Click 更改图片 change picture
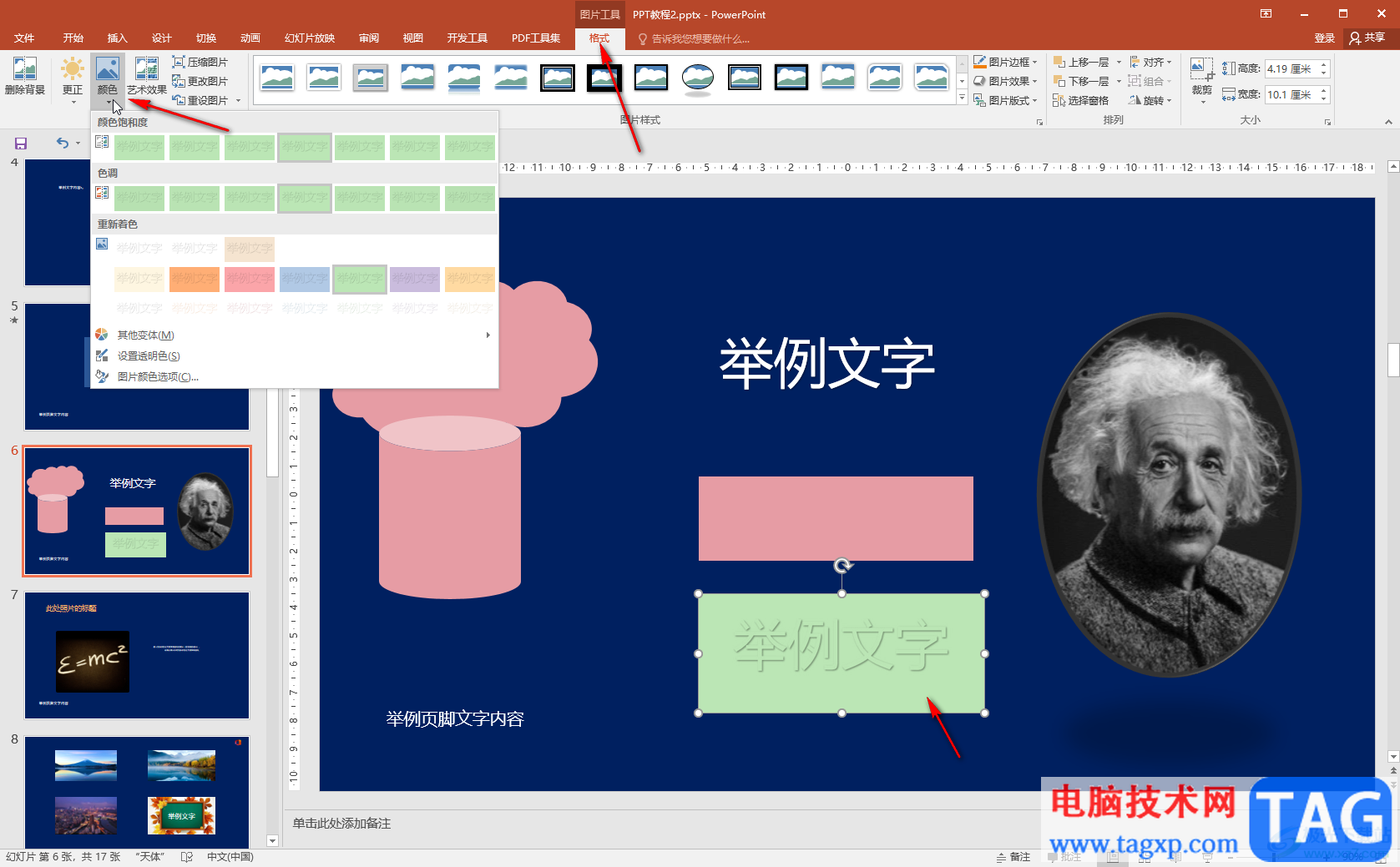Screen dimensions: 1400x867 click(x=200, y=81)
